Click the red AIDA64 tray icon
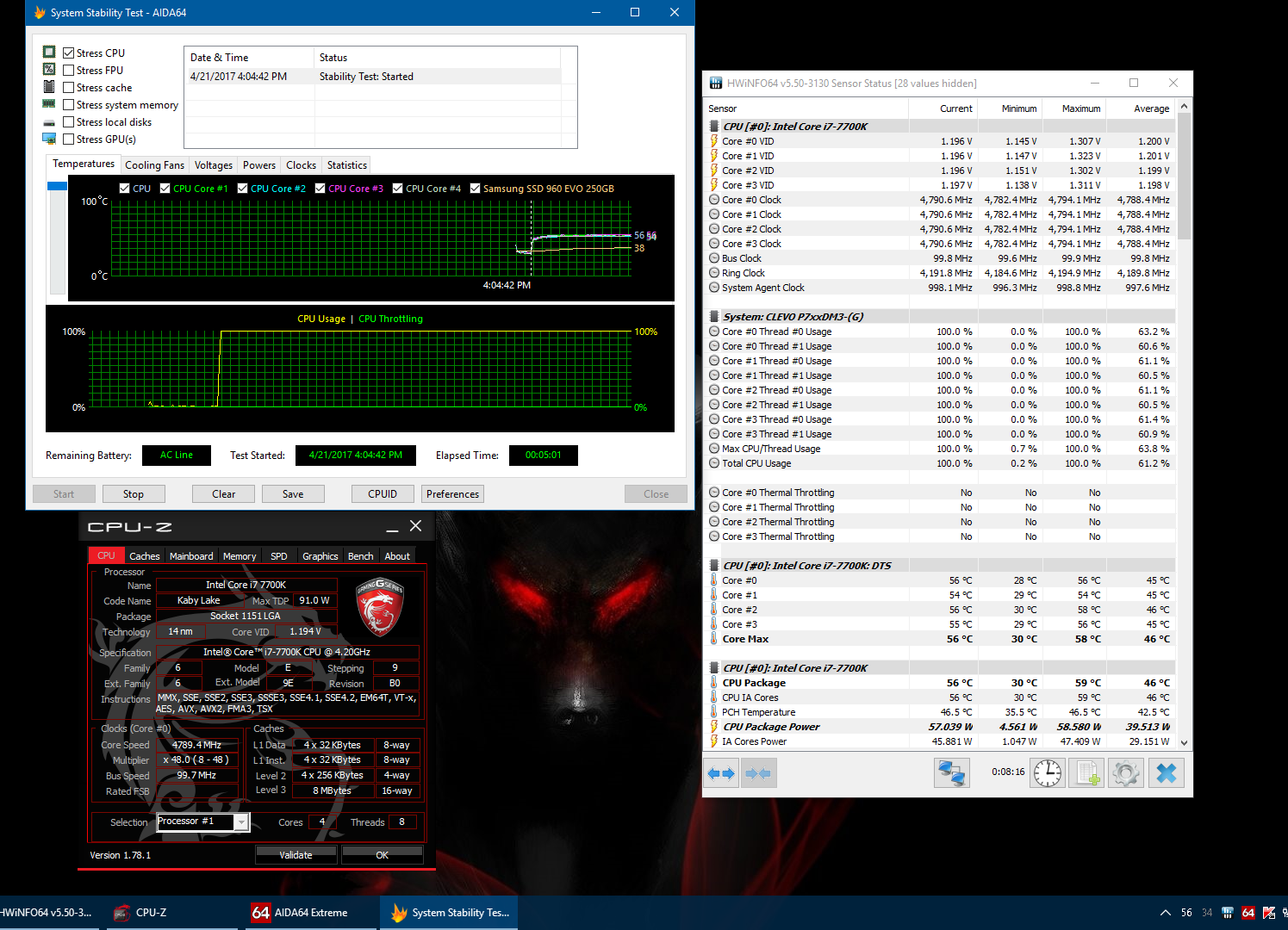Viewport: 1288px width, 930px height. 1248,913
